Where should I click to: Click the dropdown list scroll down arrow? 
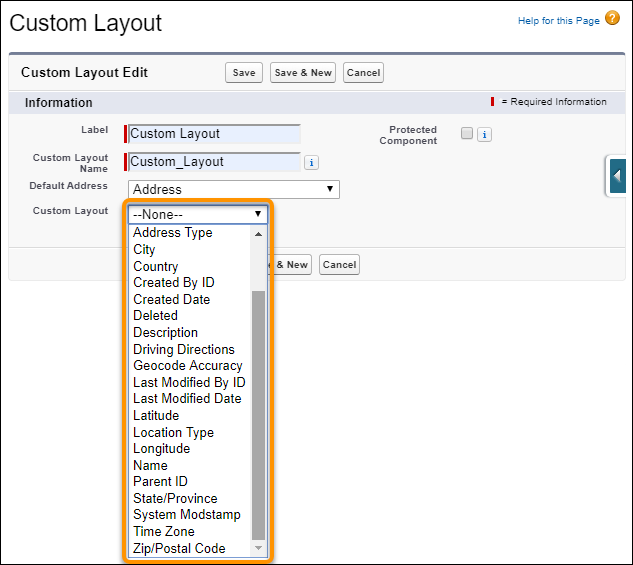258,548
